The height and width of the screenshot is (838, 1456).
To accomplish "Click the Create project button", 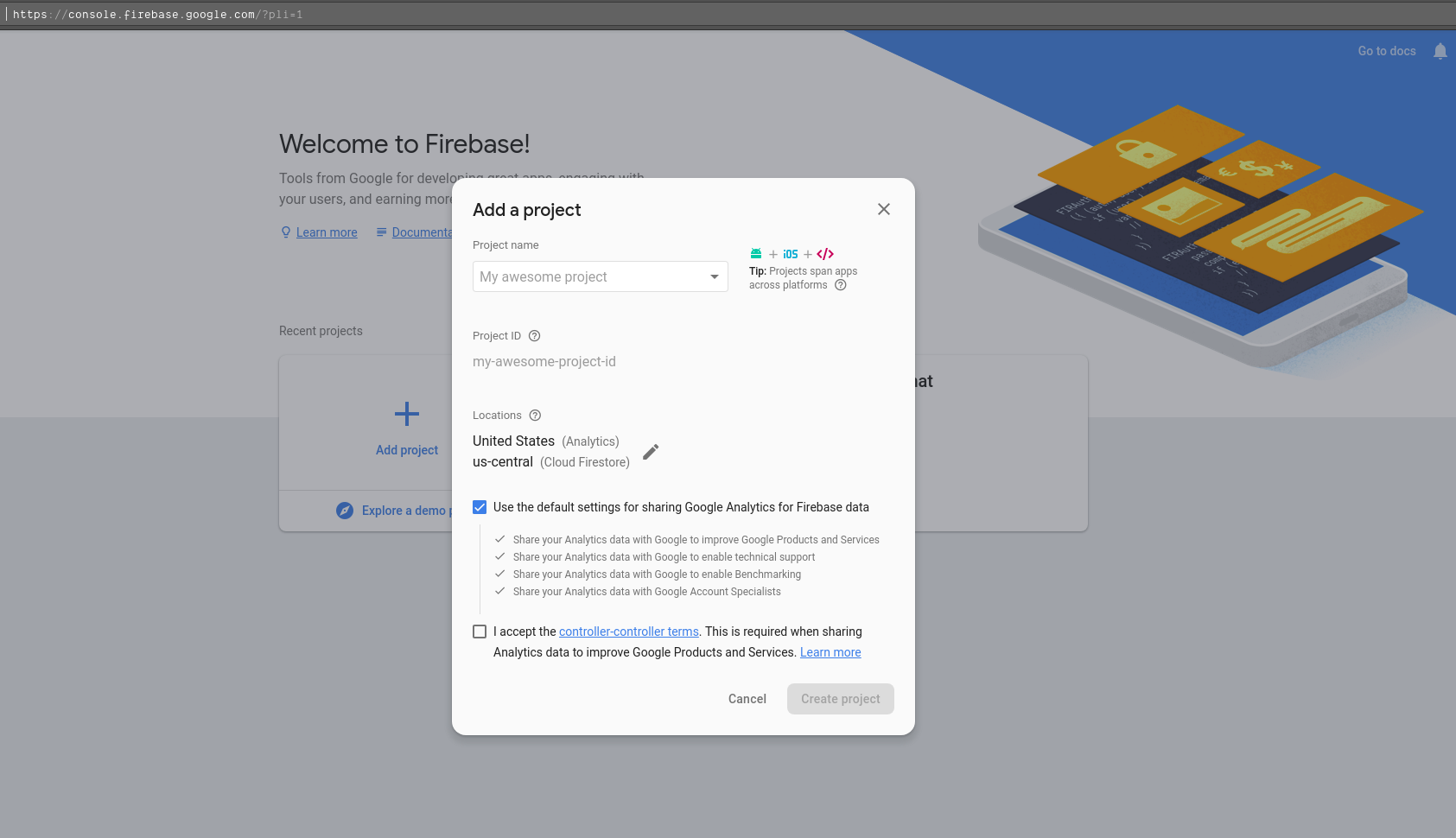I will tap(841, 699).
